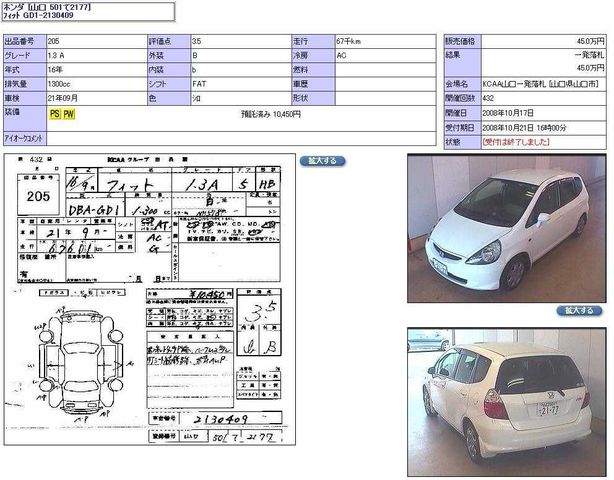Viewport: 614px width, 480px height.
Task: Select the mileage value 67千km
Action: coord(349,41)
